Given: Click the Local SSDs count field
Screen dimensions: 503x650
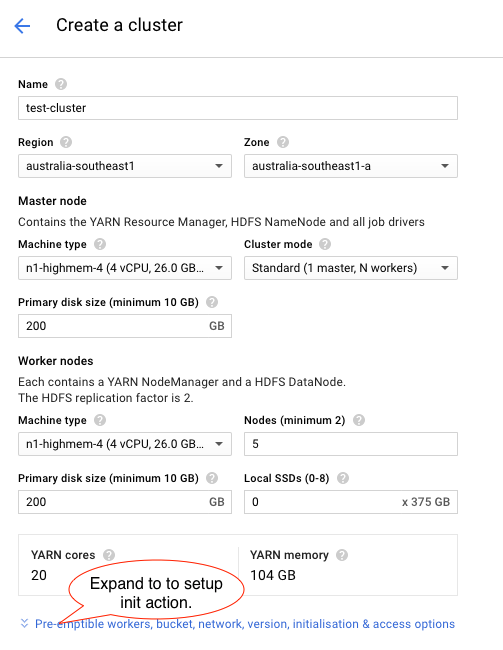Looking at the screenshot, I should pyautogui.click(x=351, y=502).
